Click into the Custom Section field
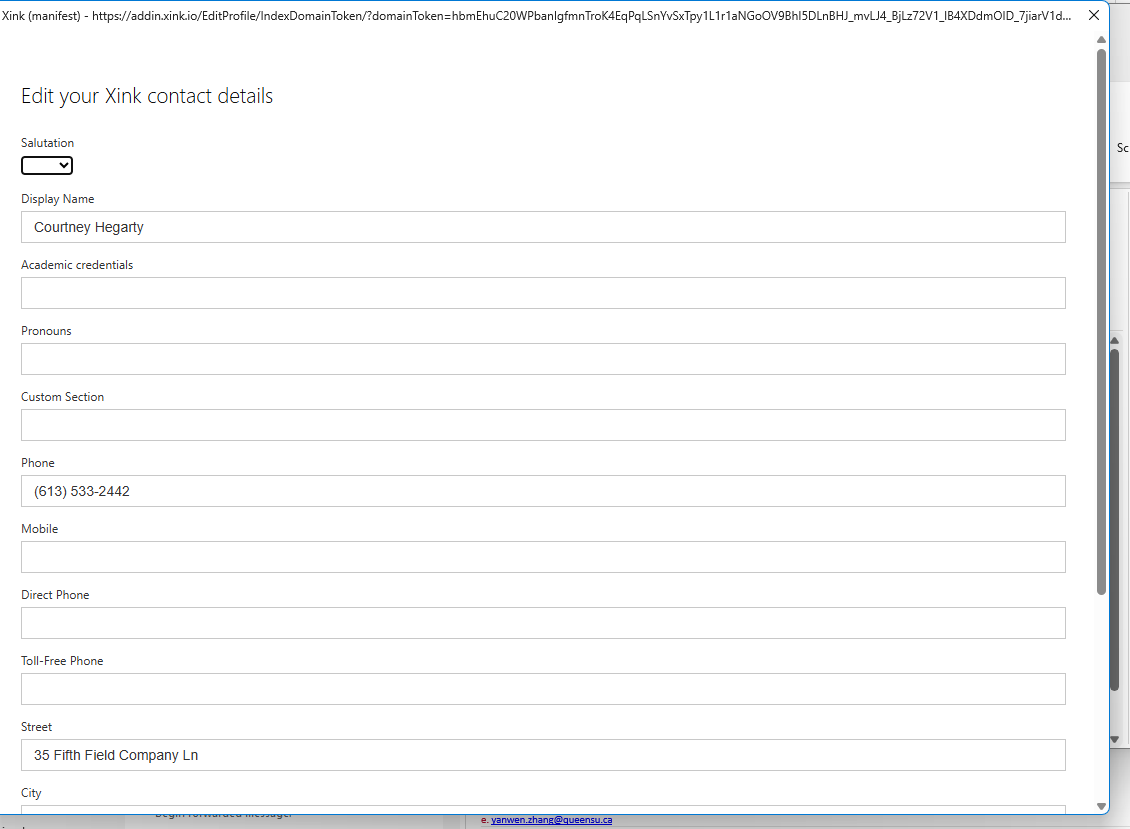Screen dimensions: 1130x829 pos(543,425)
